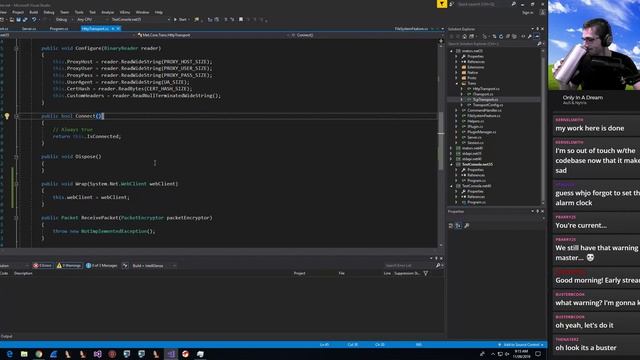This screenshot has width=640, height=360.
Task: Open the Help menu
Action: [159, 12]
